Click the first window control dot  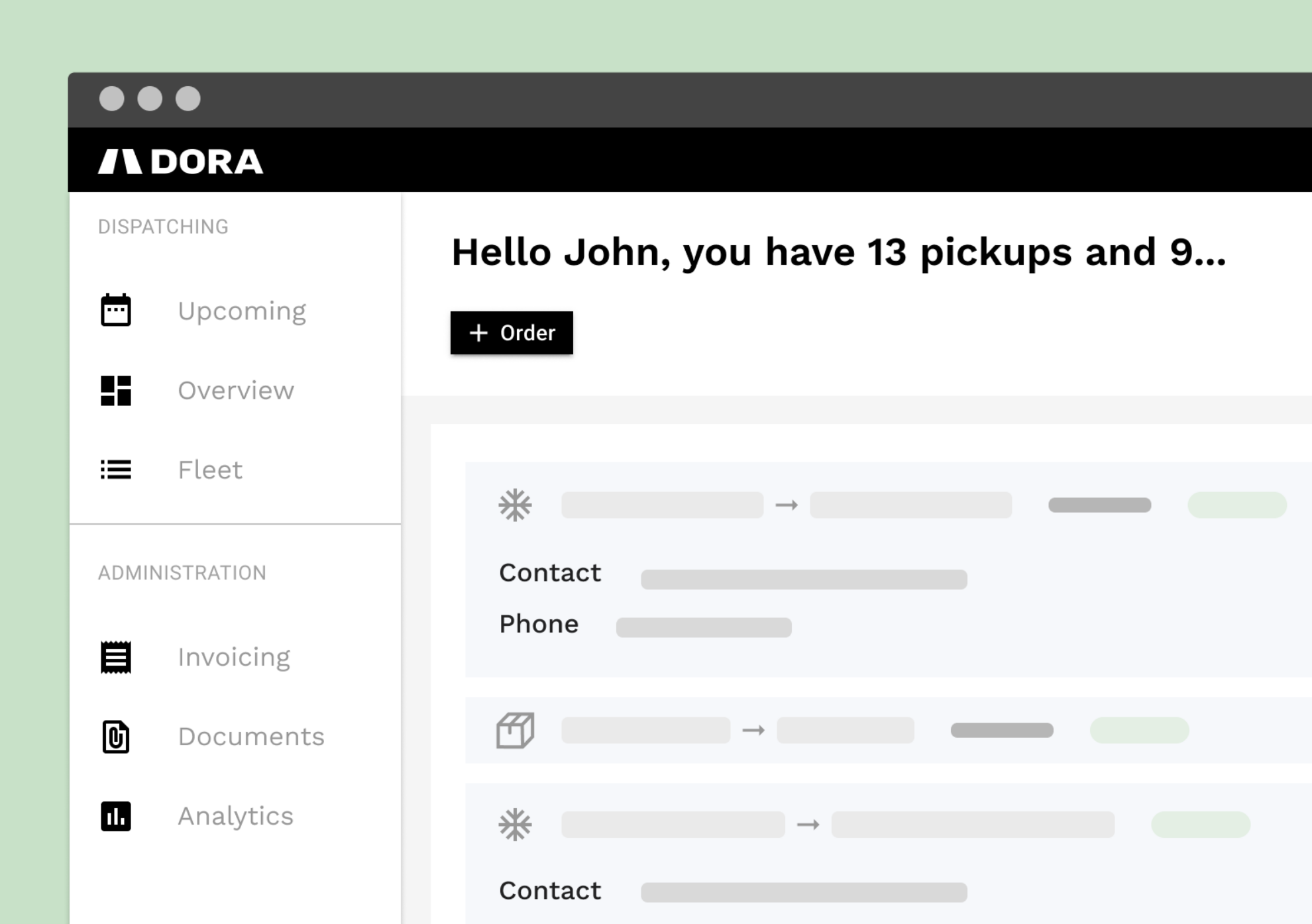click(x=111, y=99)
